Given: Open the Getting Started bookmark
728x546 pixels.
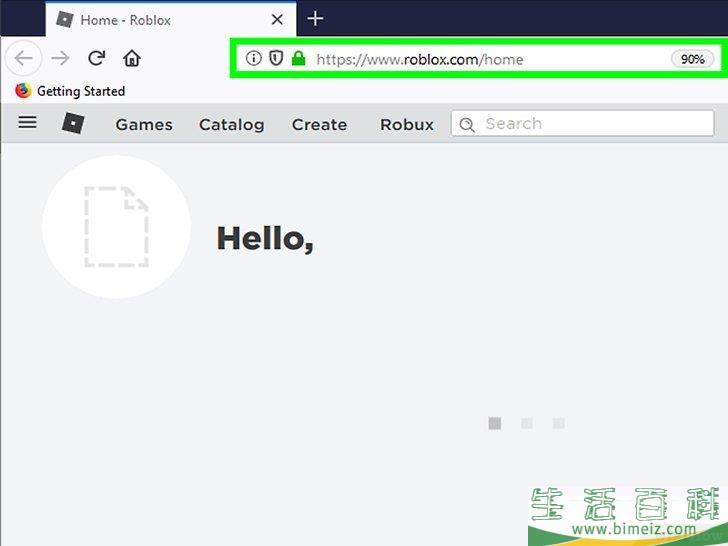Looking at the screenshot, I should click(70, 91).
